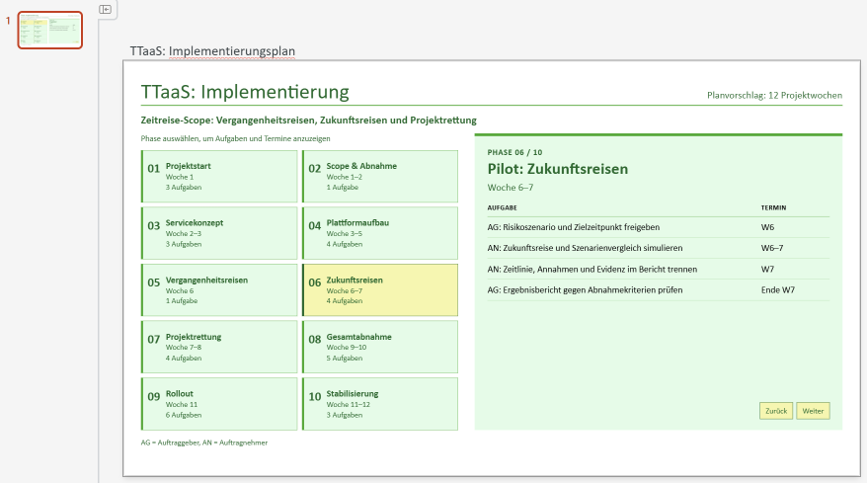Click the Zurück button
The height and width of the screenshot is (483, 867).
coord(776,411)
